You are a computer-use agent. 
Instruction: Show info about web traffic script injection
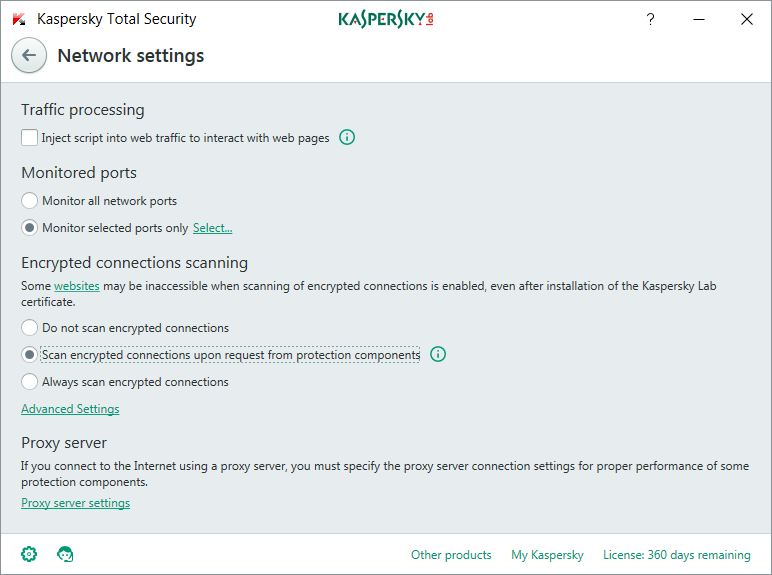[x=347, y=137]
